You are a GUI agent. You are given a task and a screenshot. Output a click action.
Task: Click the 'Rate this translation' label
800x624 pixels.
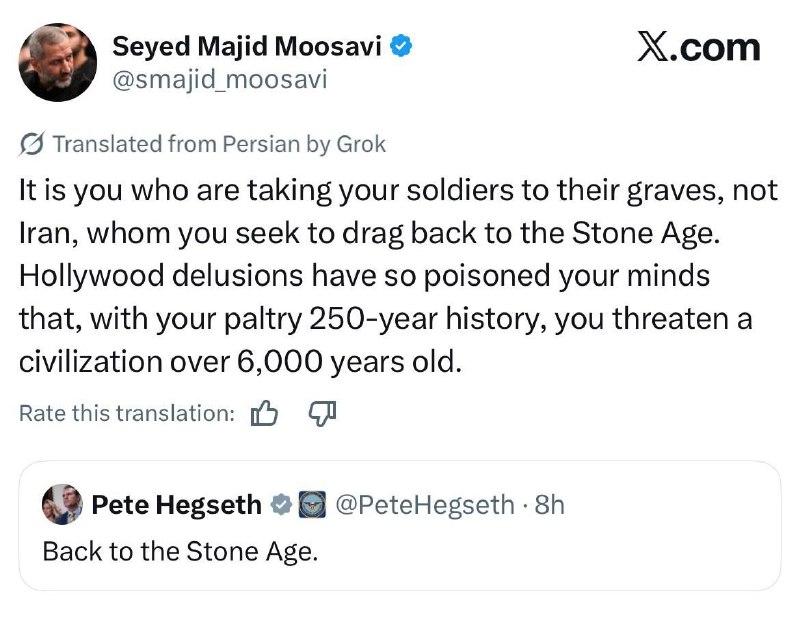(x=126, y=413)
